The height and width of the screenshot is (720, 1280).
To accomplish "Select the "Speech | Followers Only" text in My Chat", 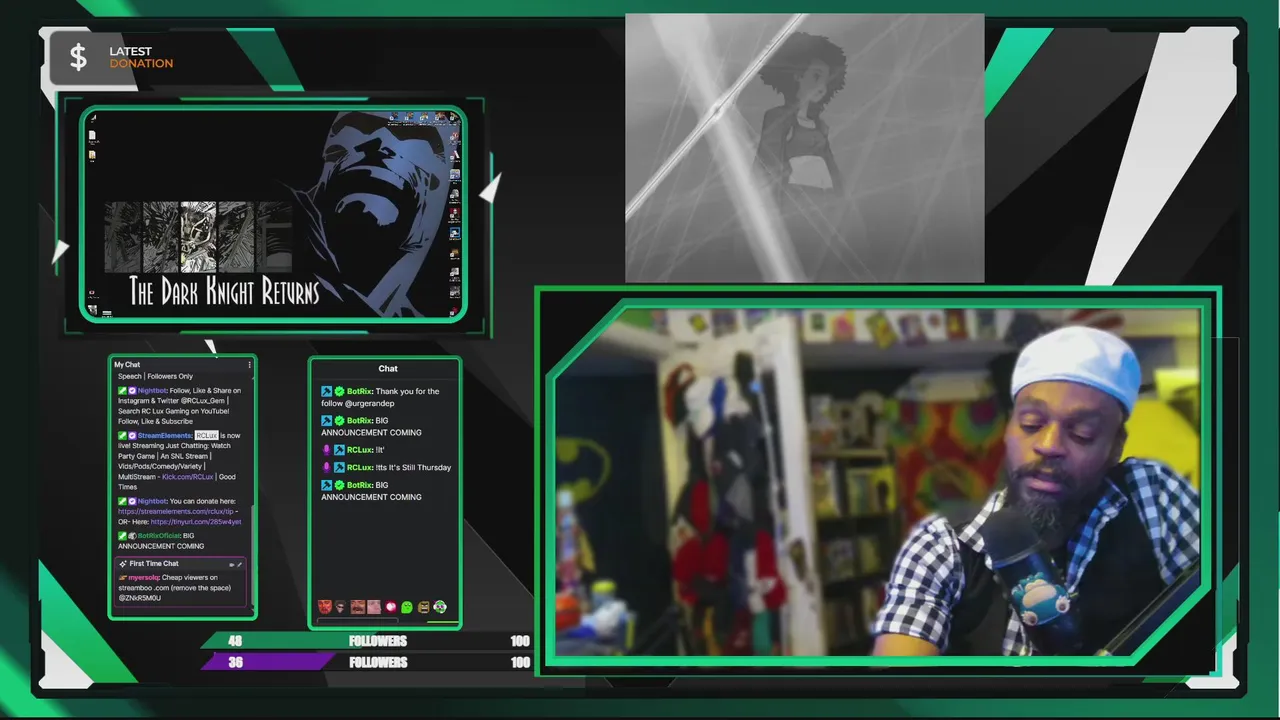I will pos(155,377).
